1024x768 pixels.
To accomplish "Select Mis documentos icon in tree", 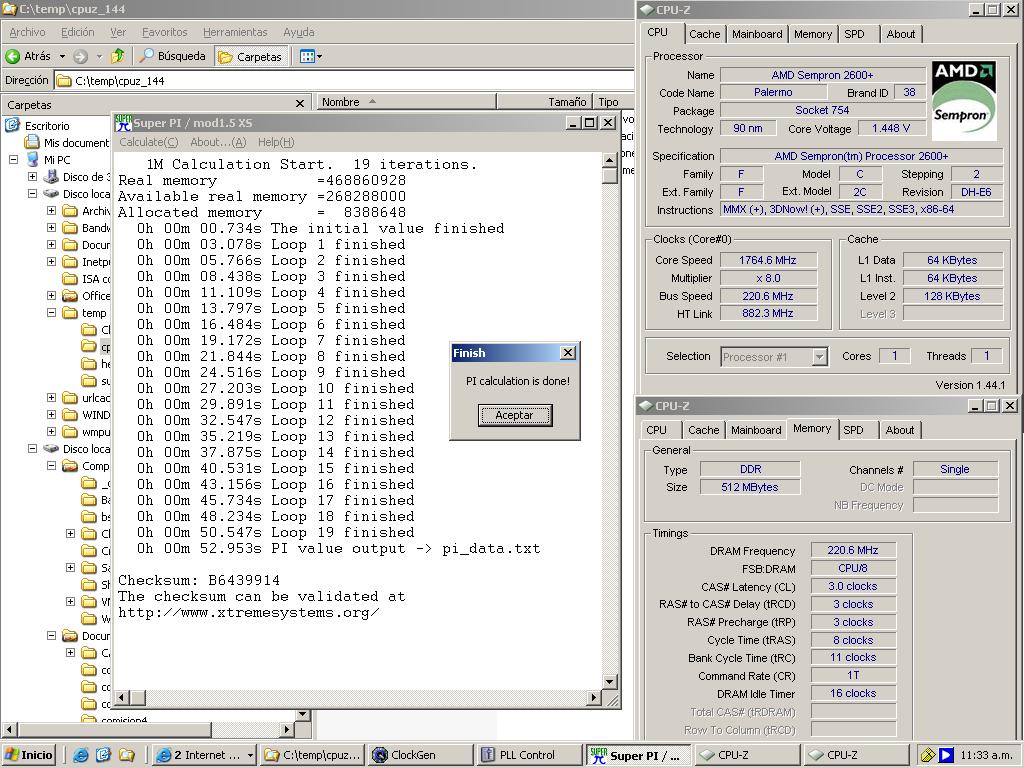I will 31,142.
